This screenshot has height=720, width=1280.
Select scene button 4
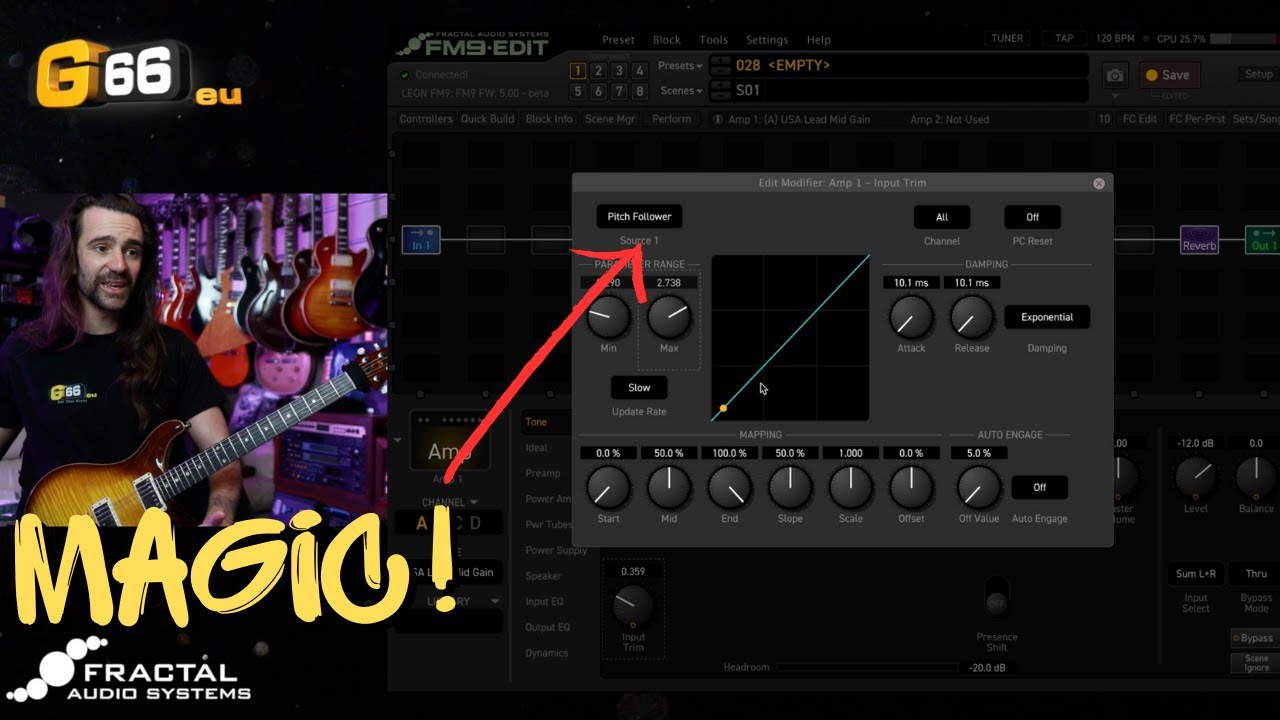click(x=640, y=70)
